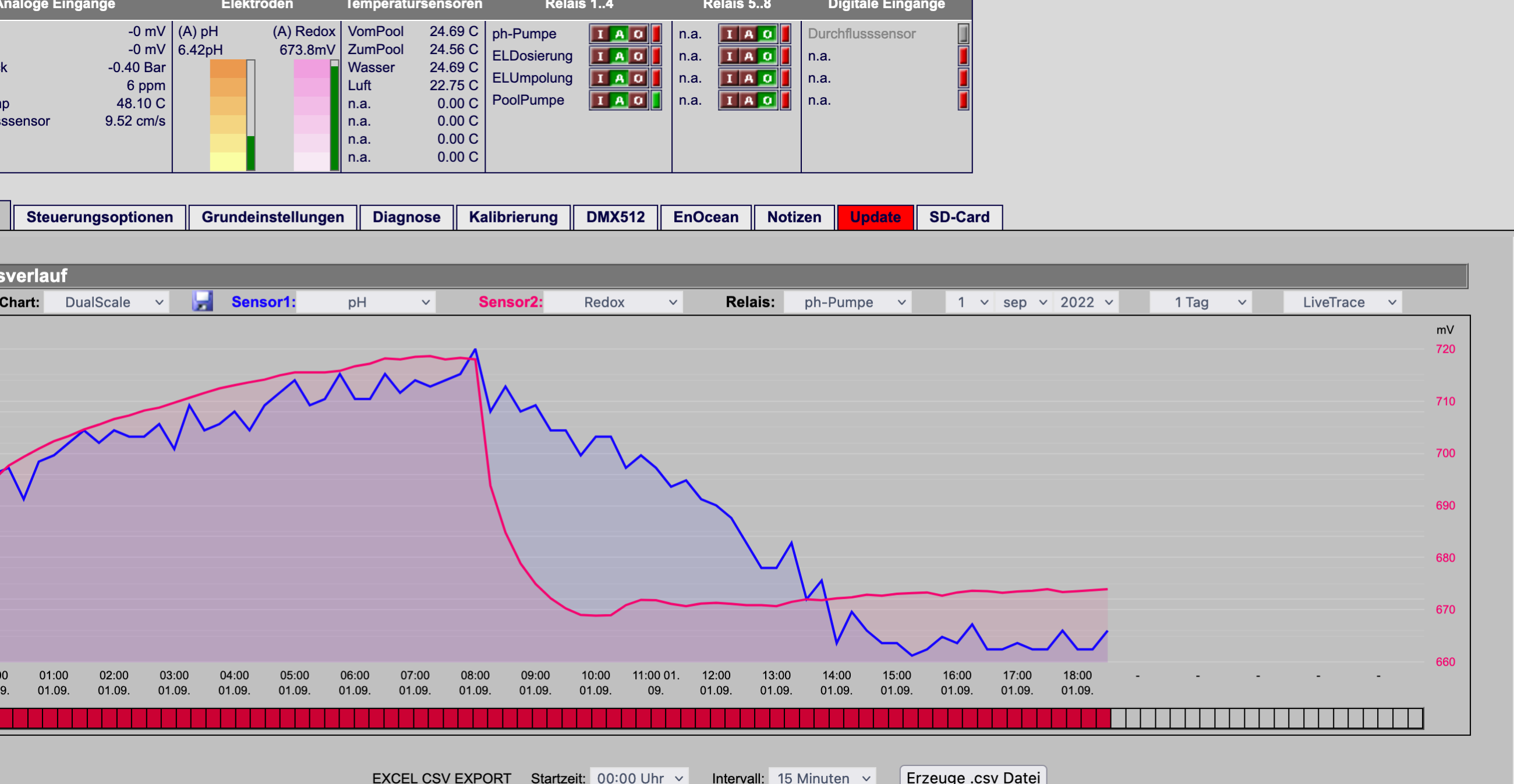1514x784 pixels.
Task: Click the blue pH line peak at 08:00
Action: click(x=475, y=350)
